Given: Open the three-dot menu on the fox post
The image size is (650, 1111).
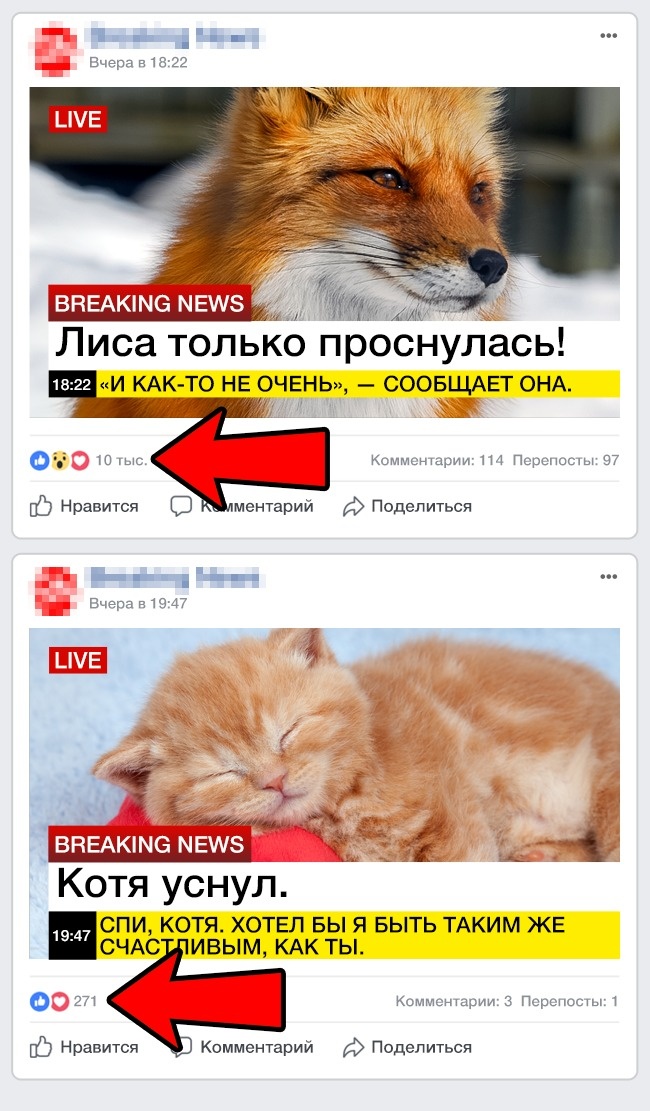Looking at the screenshot, I should point(608,35).
